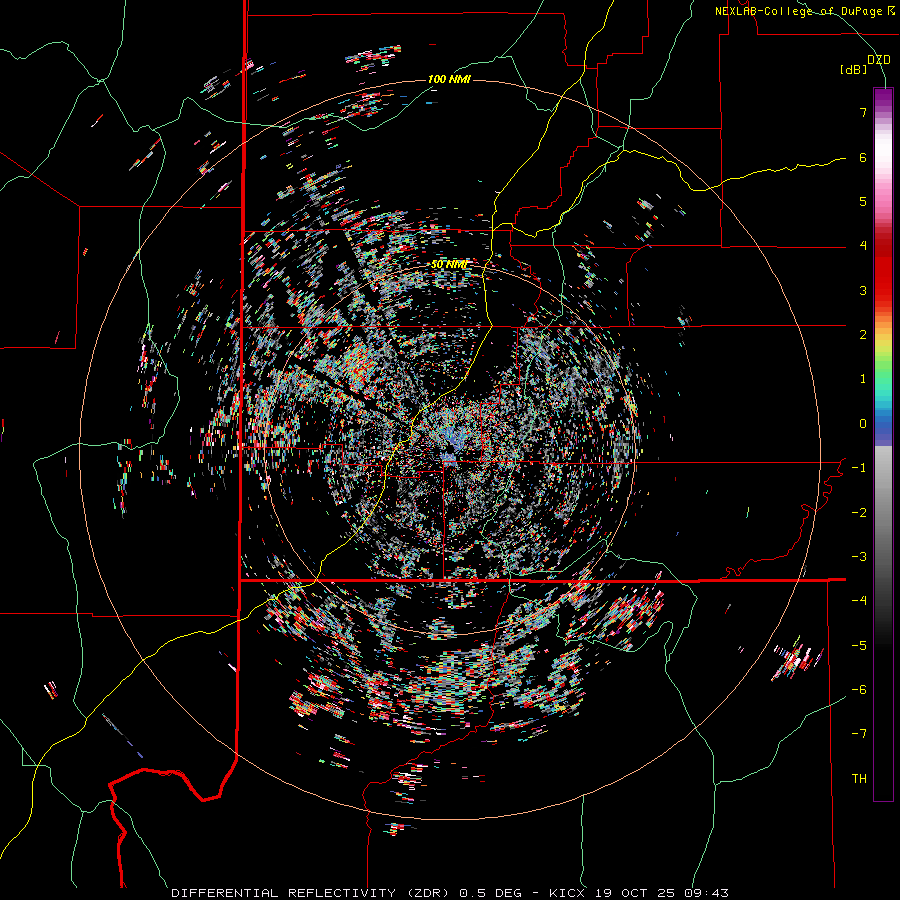900x900 pixels.
Task: Click the 50 NMI range ring label
Action: coord(449,264)
